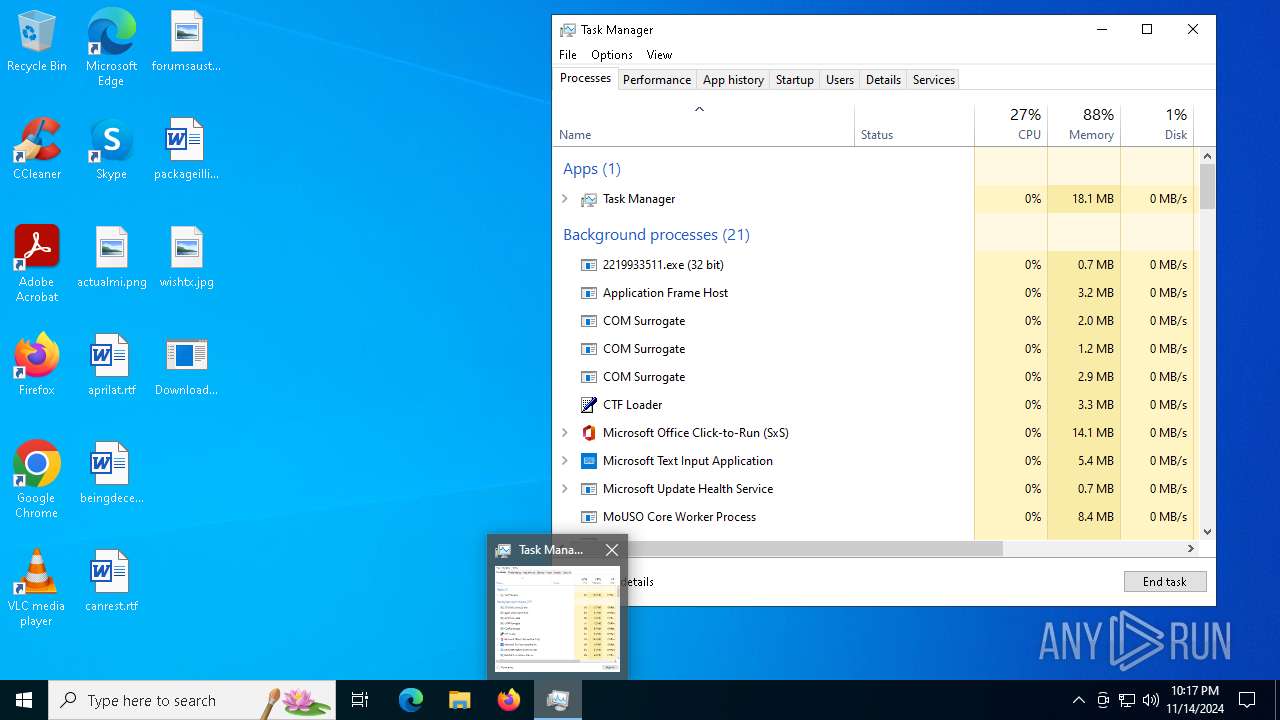Open Task View from taskbar
This screenshot has height=720, width=1280.
pos(360,700)
